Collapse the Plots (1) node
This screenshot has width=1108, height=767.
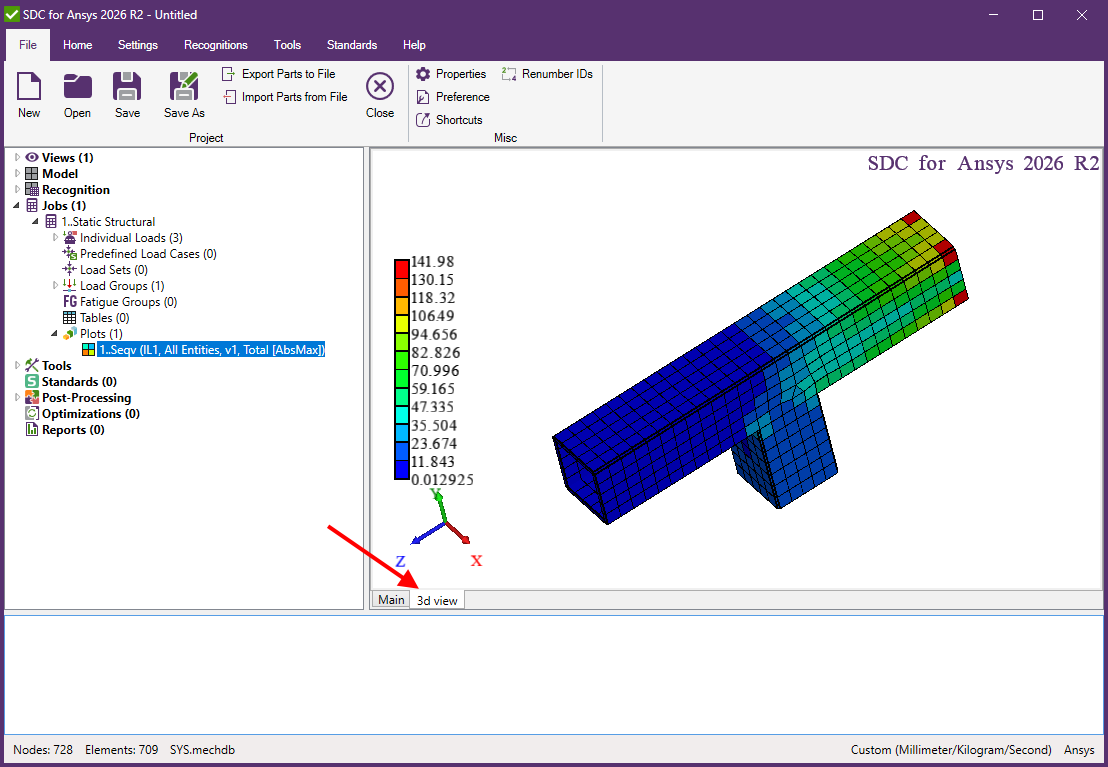pos(55,334)
